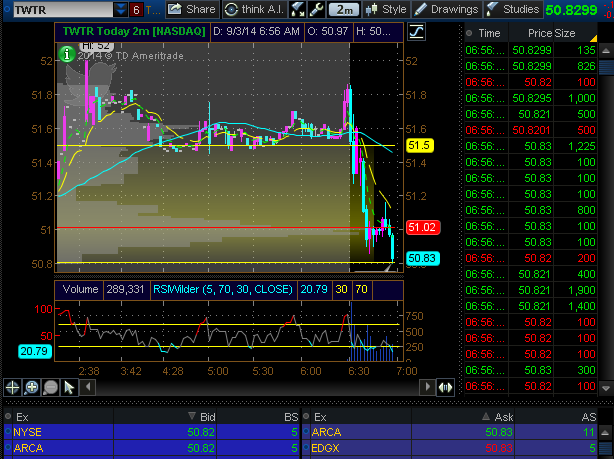Viewport: 614px width, 459px height.
Task: Open the Drawings menu
Action: (x=446, y=9)
